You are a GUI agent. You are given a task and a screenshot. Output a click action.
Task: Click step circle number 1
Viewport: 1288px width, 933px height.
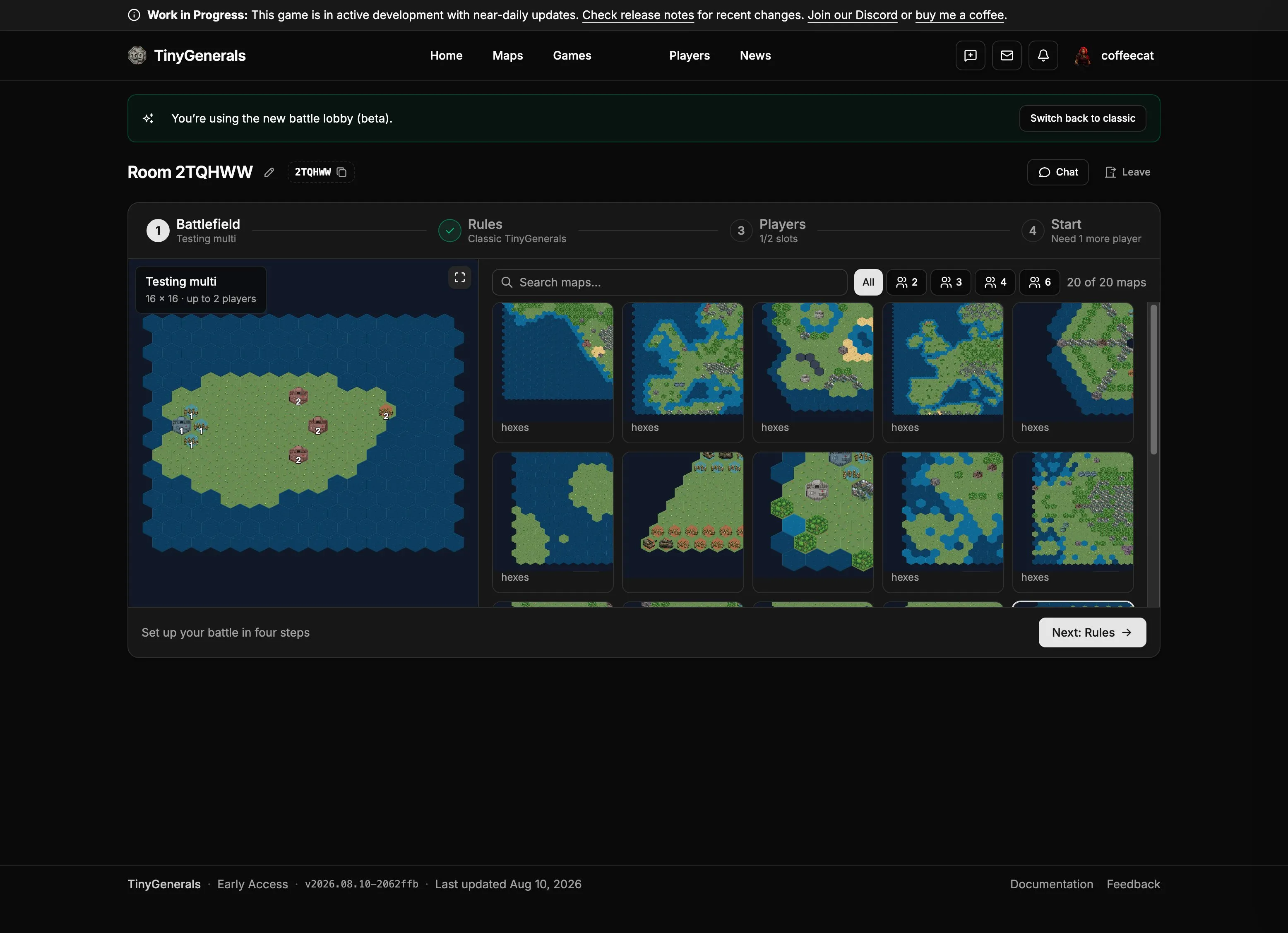[158, 231]
